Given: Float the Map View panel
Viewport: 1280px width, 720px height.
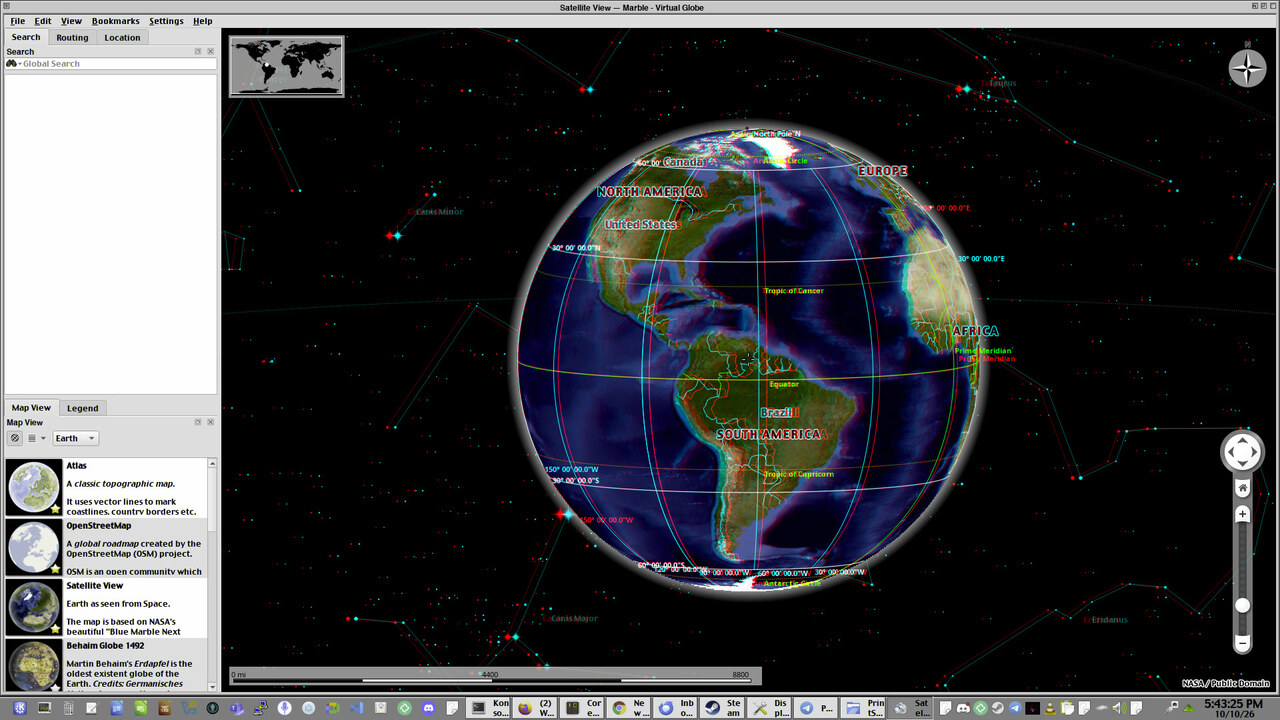Looking at the screenshot, I should [198, 422].
